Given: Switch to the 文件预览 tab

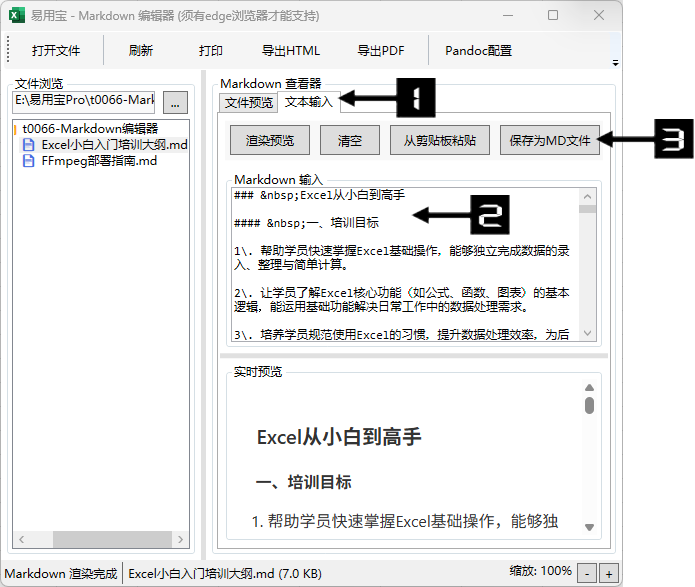Looking at the screenshot, I should (x=249, y=103).
